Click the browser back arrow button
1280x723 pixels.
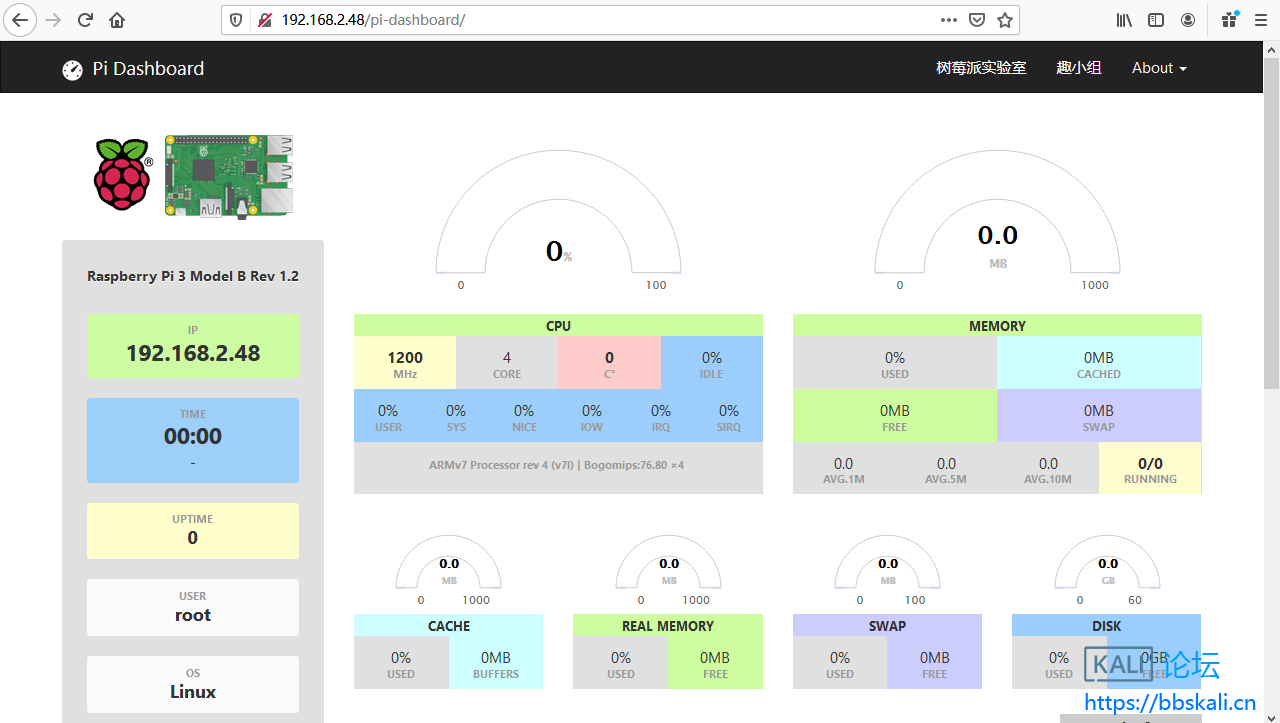click(x=20, y=20)
